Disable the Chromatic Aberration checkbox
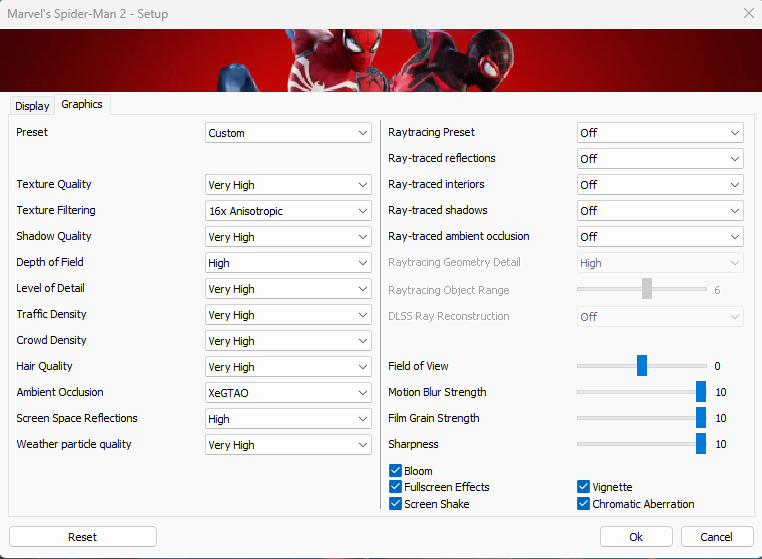This screenshot has width=762, height=559. tap(583, 504)
